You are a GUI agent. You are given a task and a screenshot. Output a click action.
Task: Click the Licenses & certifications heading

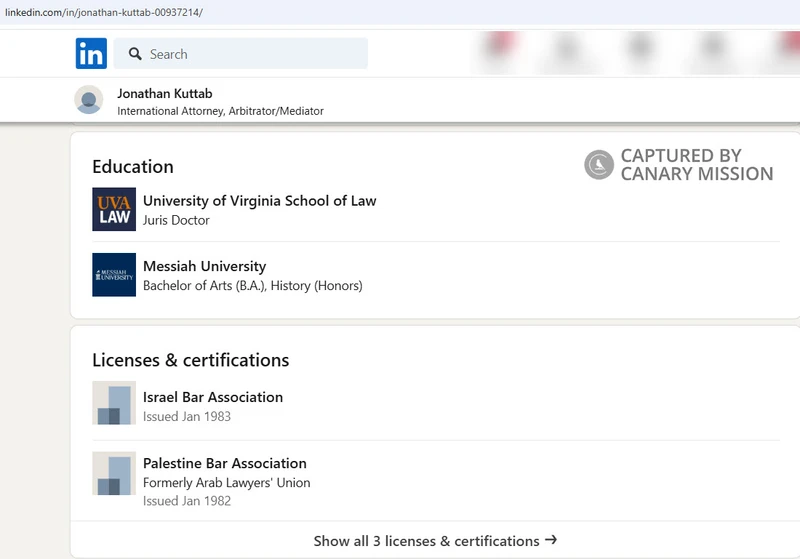pyautogui.click(x=190, y=360)
